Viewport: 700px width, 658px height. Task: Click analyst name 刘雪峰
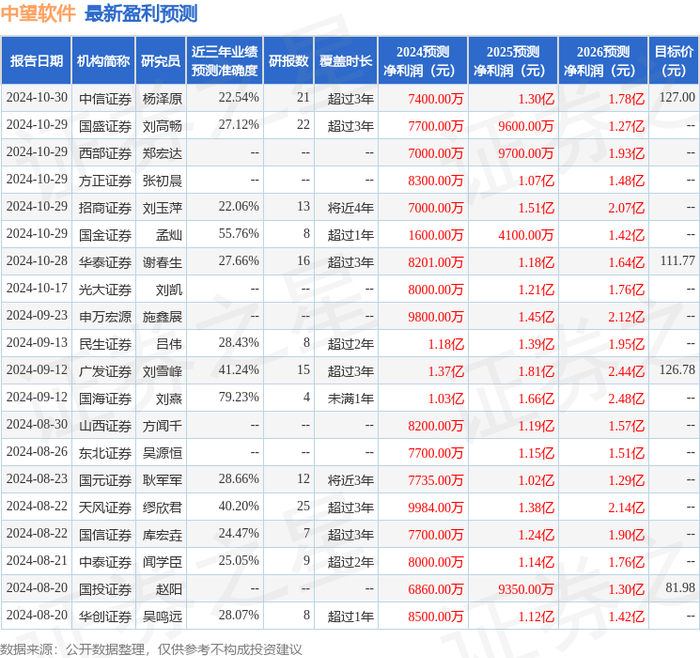tap(162, 371)
